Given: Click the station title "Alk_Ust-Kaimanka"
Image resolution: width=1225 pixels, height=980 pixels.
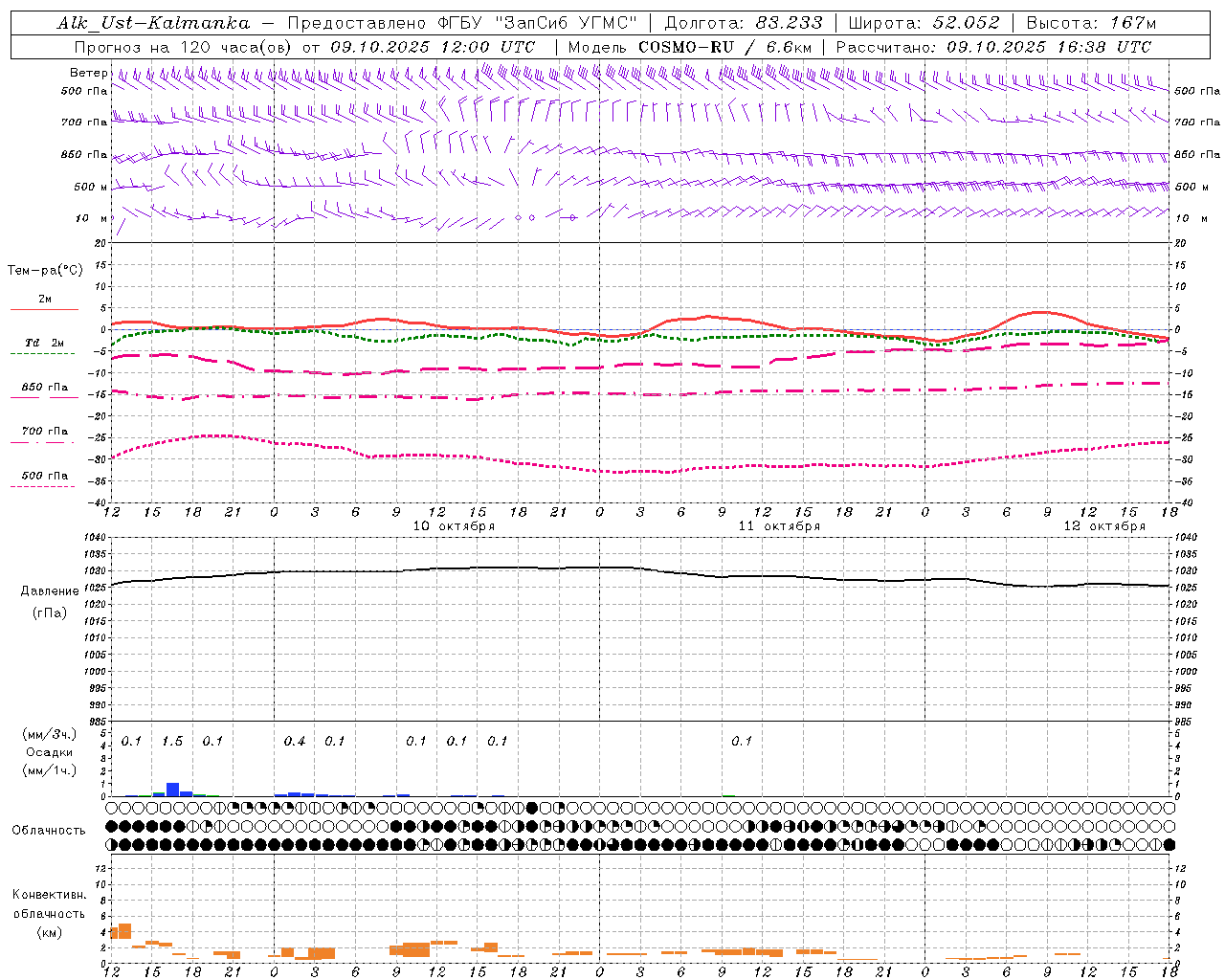Looking at the screenshot, I should [x=153, y=23].
